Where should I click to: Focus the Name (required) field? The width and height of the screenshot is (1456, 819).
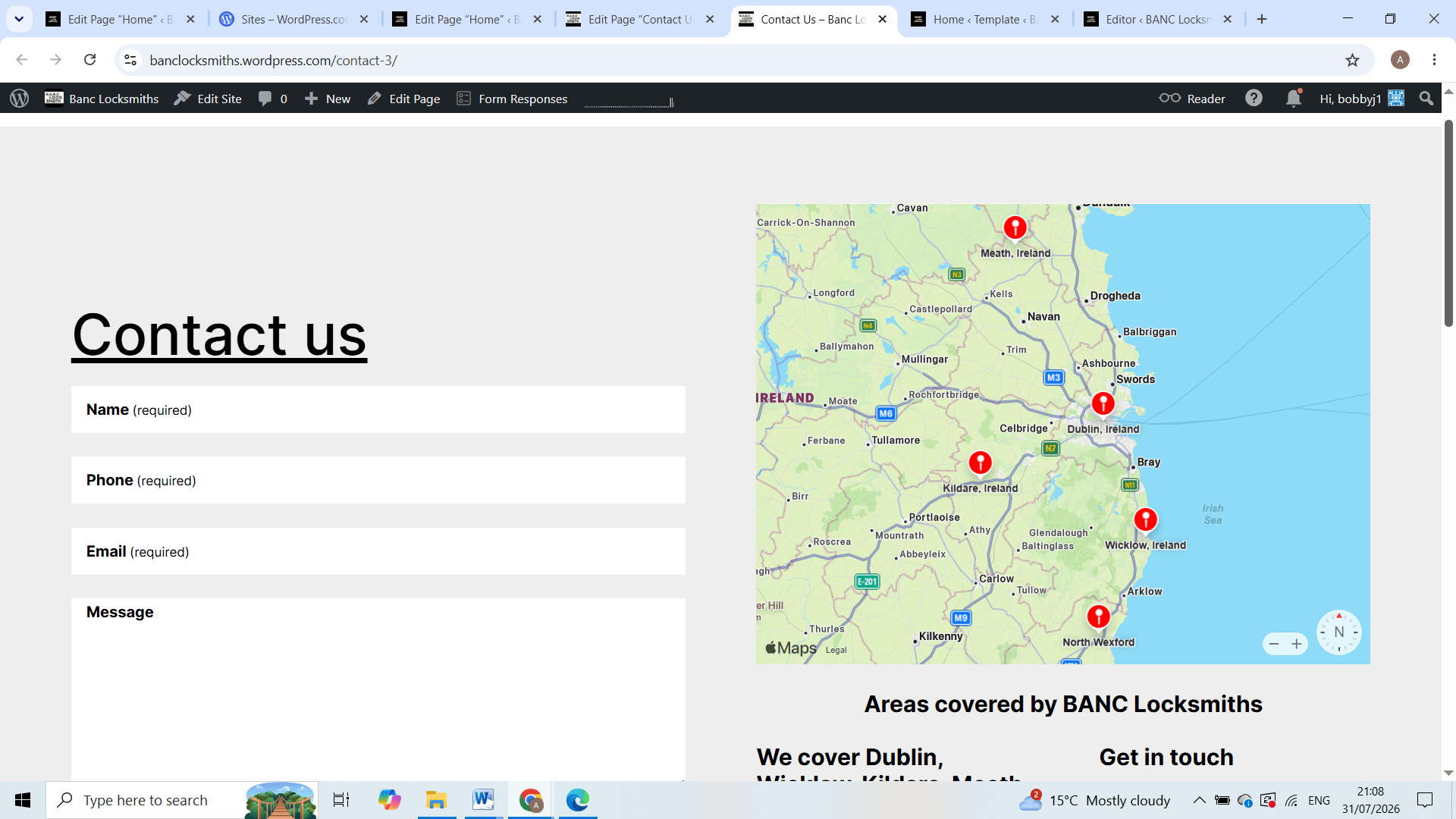point(378,409)
